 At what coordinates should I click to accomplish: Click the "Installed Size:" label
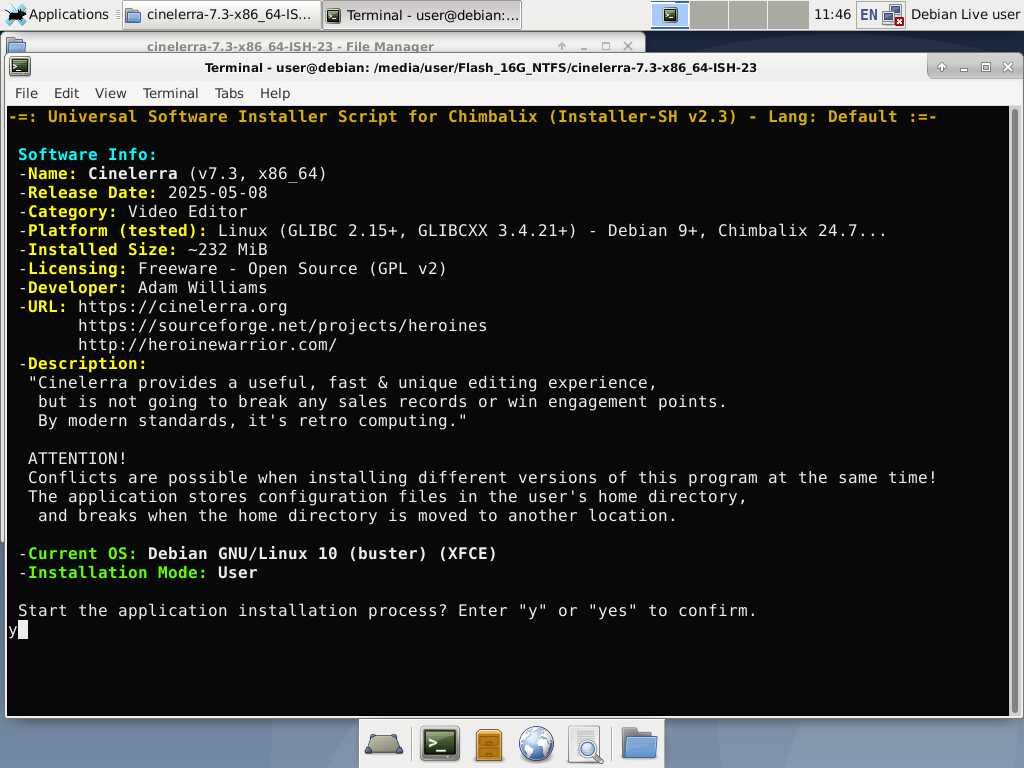(x=102, y=249)
